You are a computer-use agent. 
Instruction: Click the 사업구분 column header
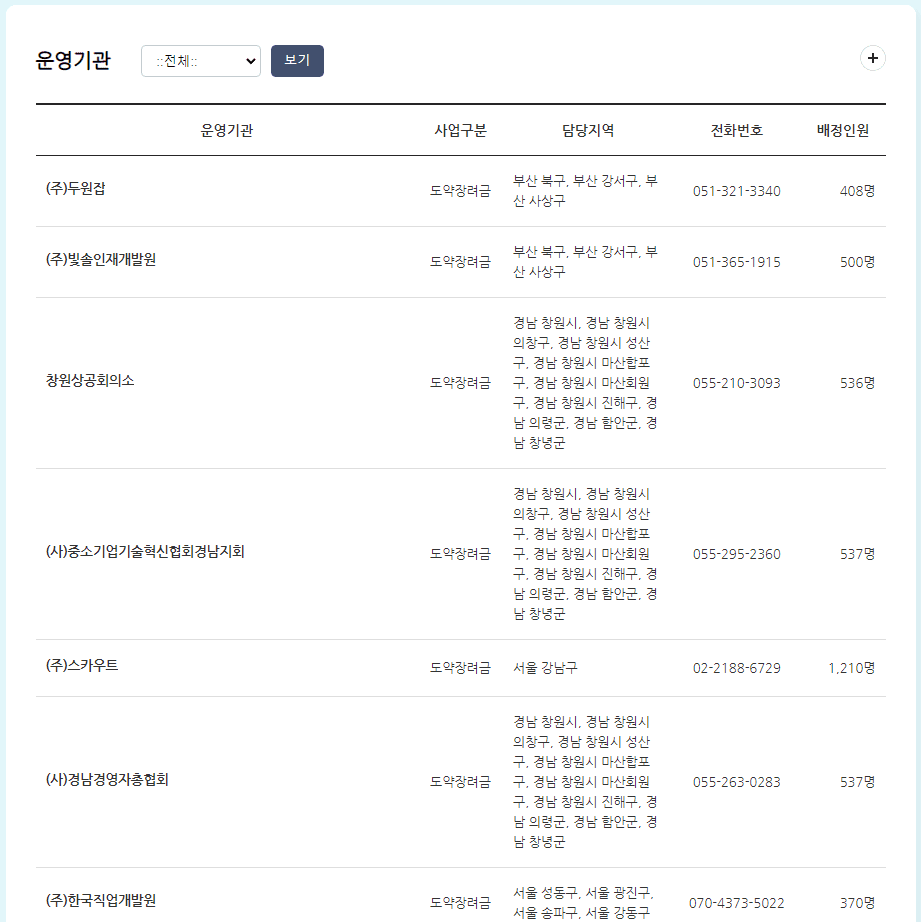[460, 129]
